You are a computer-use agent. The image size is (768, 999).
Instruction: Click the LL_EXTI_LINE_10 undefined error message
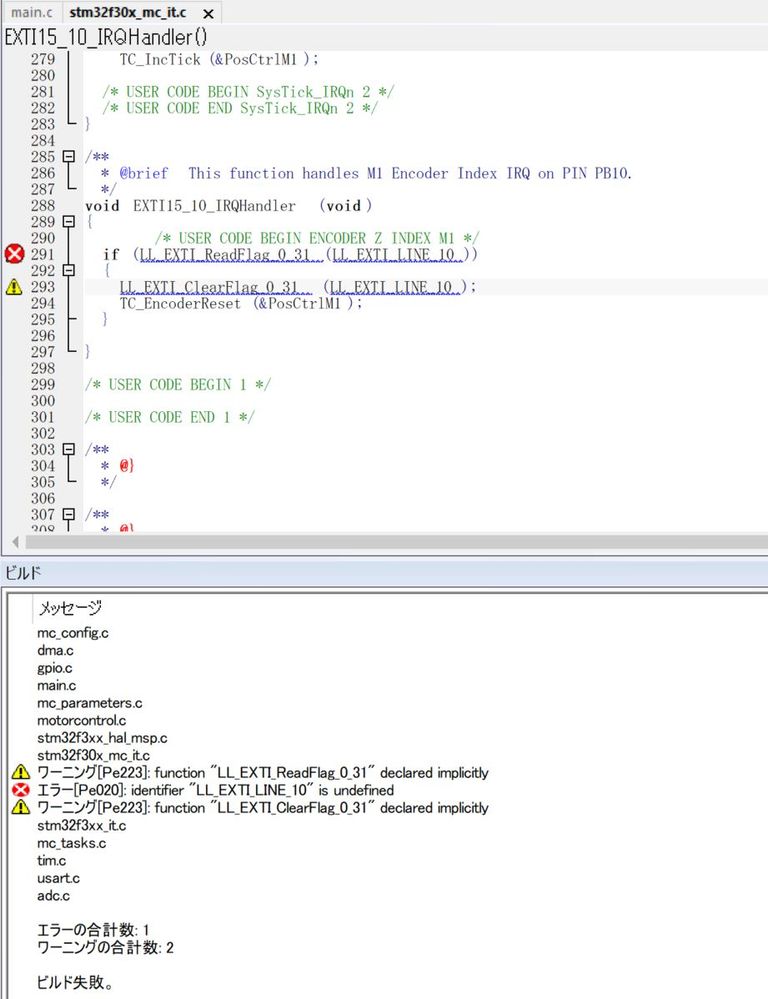pyautogui.click(x=215, y=790)
